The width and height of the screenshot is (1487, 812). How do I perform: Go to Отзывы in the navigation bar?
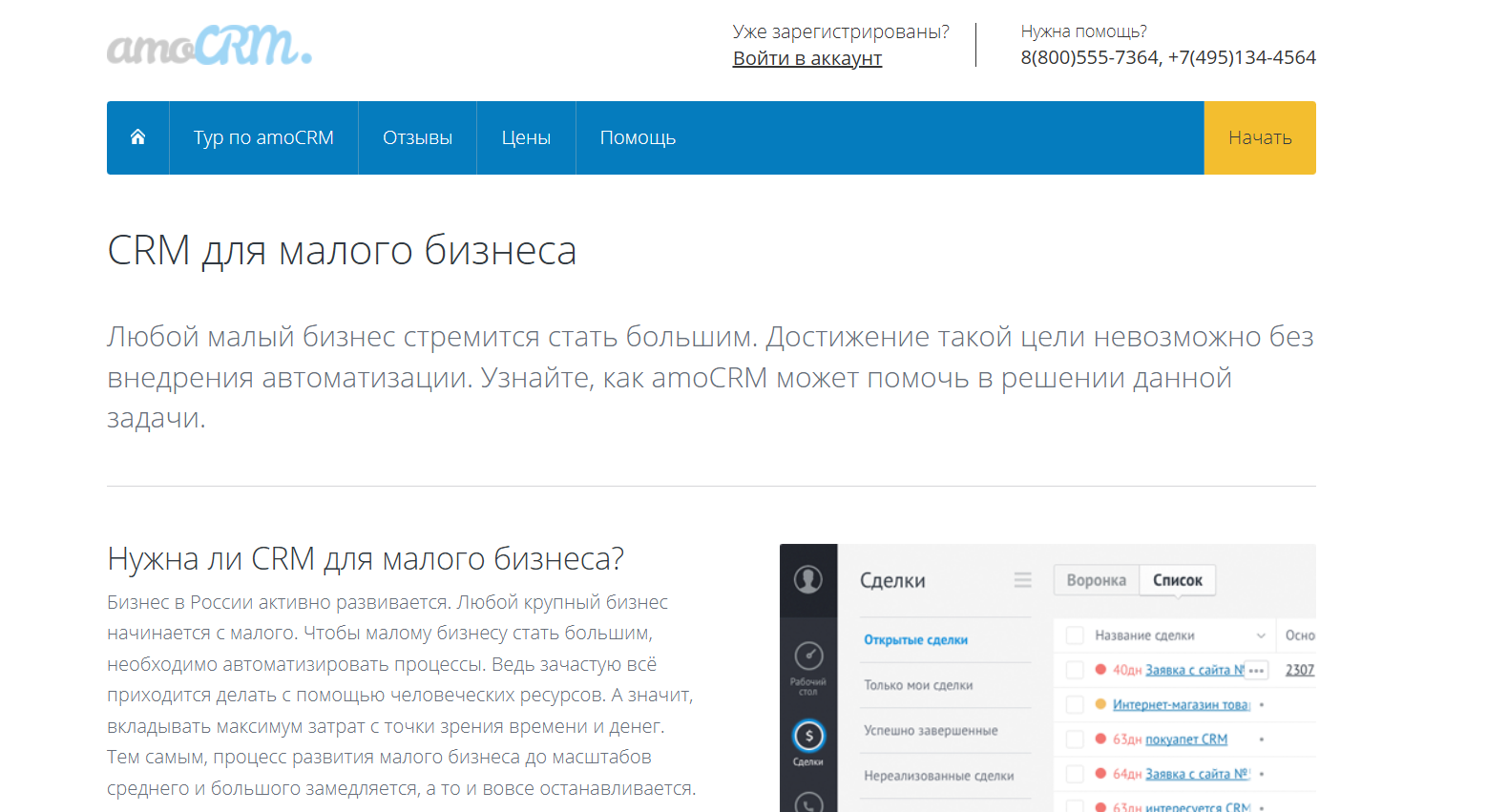[417, 137]
